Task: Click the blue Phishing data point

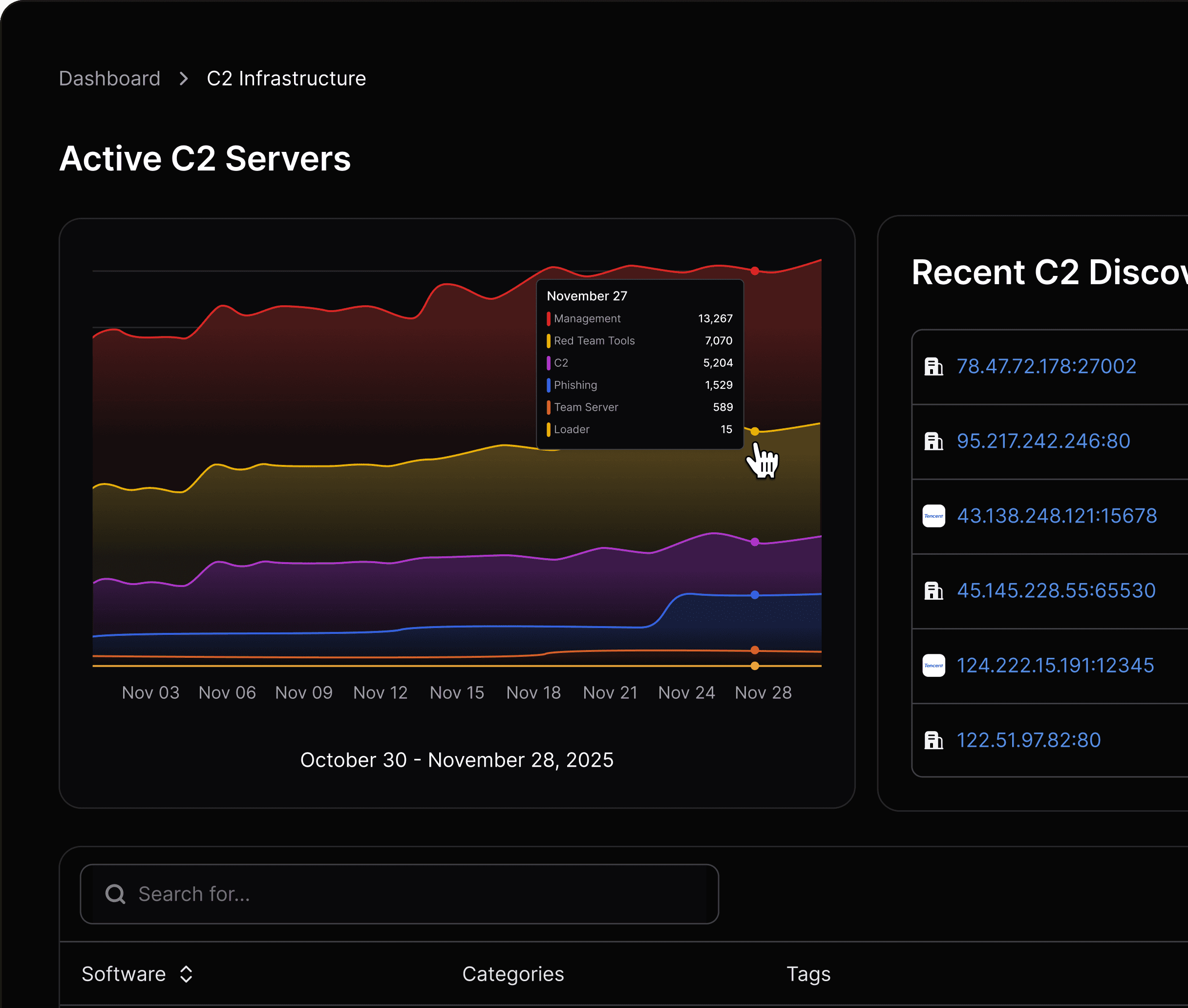Action: [754, 595]
